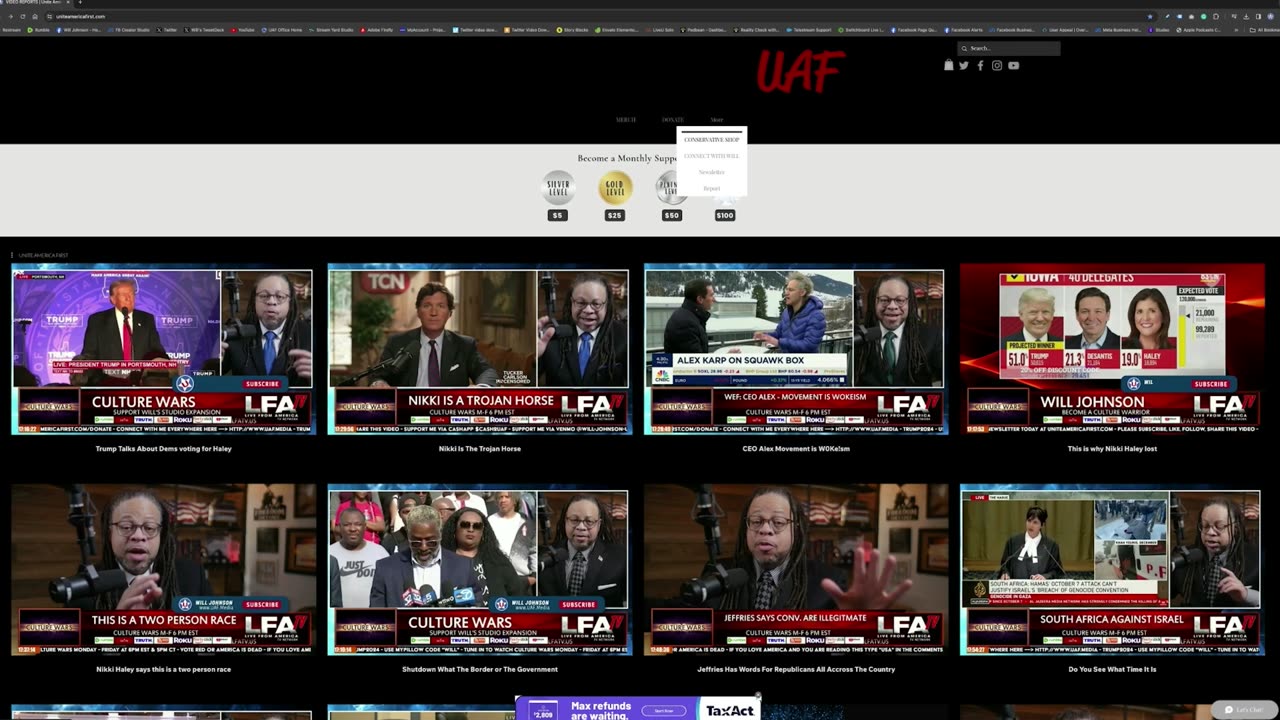Choose Conservative Shop from More menu
This screenshot has width=1280, height=720.
click(712, 140)
